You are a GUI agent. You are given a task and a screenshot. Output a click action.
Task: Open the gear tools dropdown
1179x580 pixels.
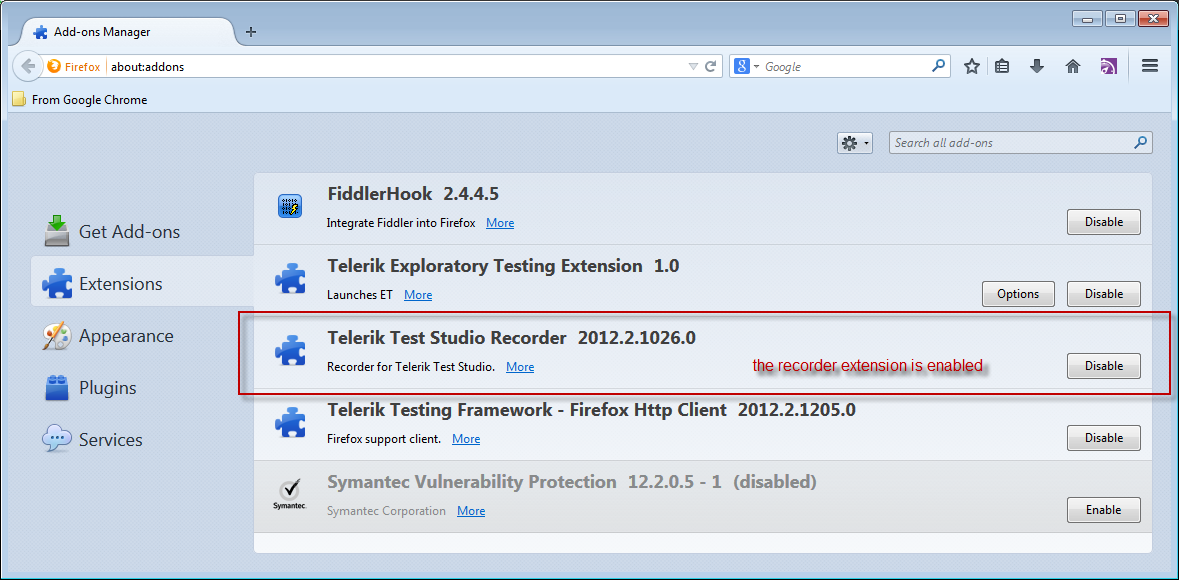pyautogui.click(x=855, y=143)
